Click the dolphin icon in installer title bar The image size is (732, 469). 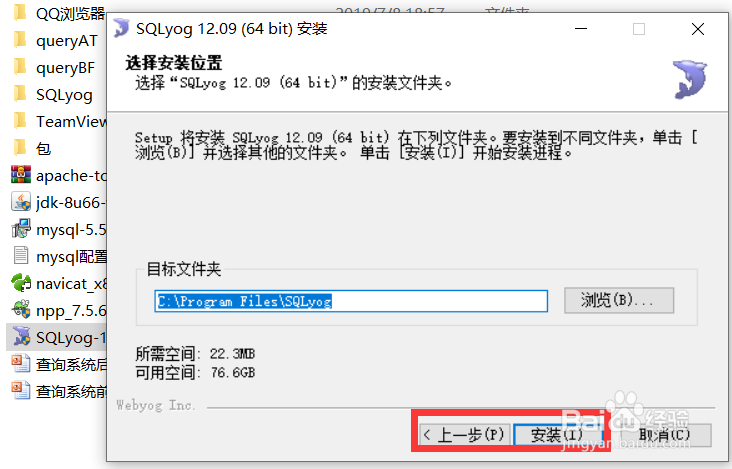(x=122, y=28)
